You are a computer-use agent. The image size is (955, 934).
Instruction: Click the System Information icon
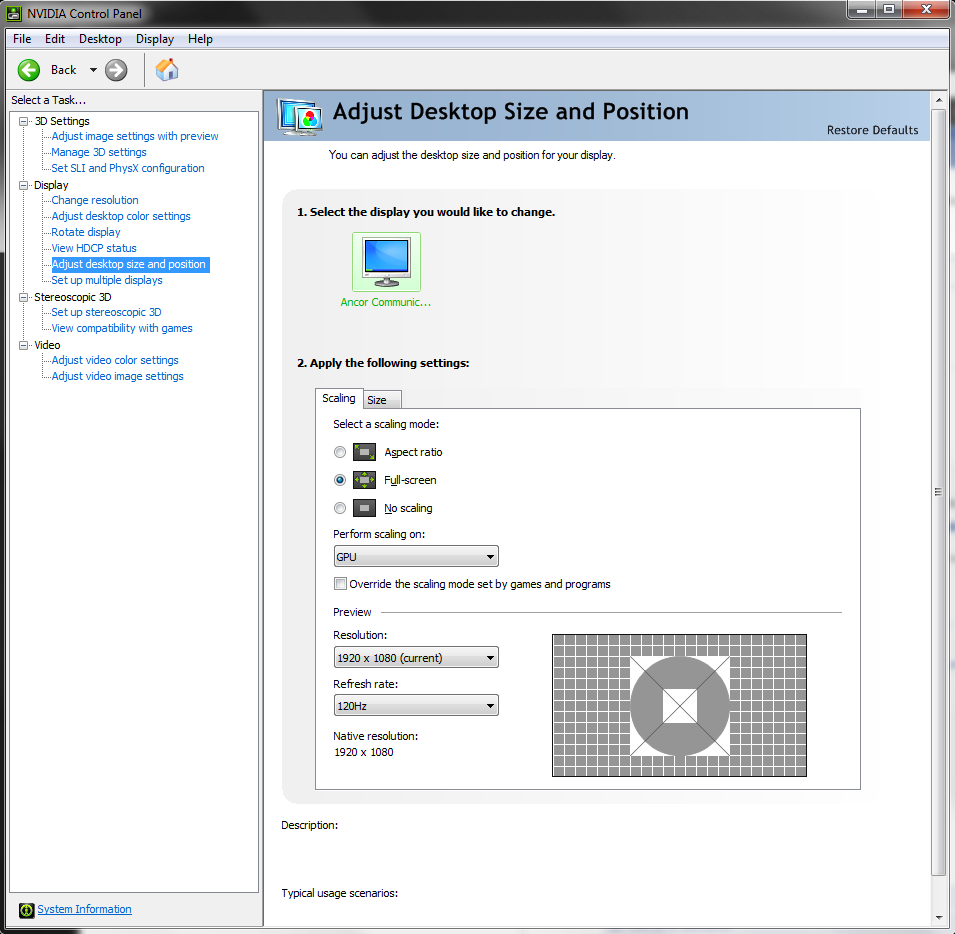[26, 910]
